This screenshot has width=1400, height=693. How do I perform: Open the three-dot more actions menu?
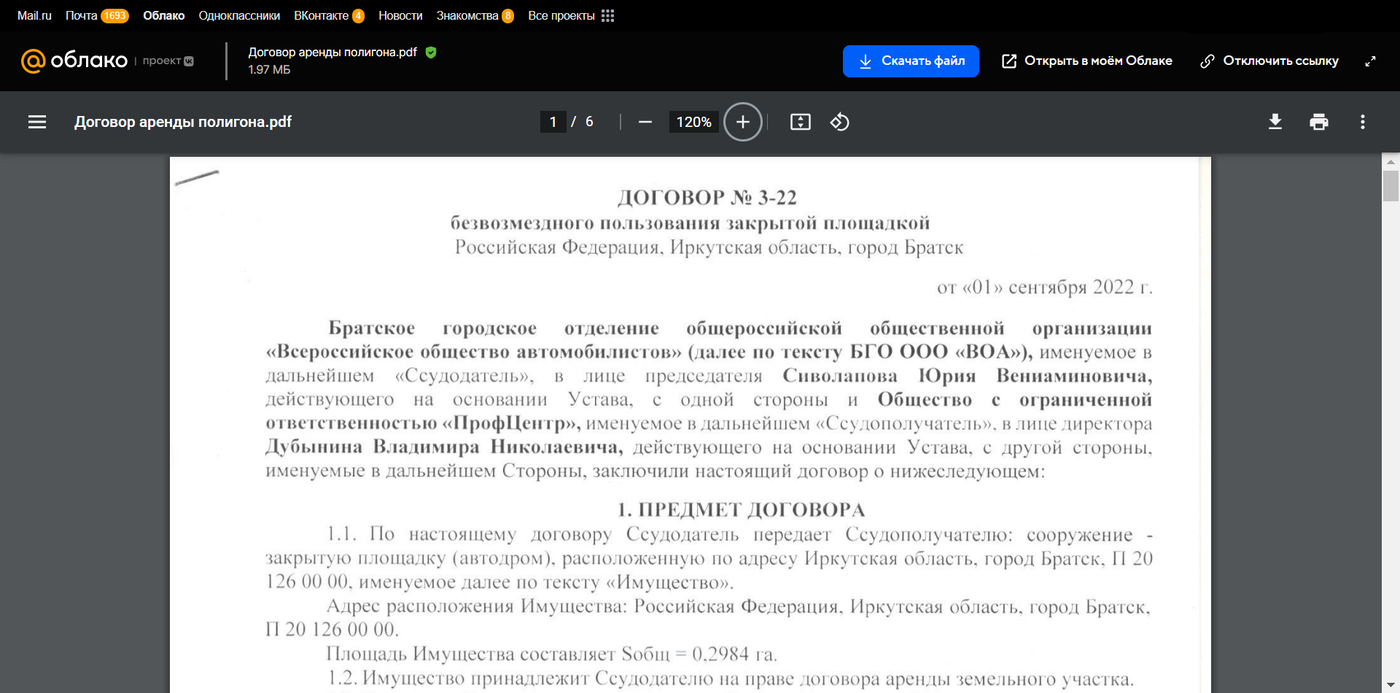[1362, 122]
